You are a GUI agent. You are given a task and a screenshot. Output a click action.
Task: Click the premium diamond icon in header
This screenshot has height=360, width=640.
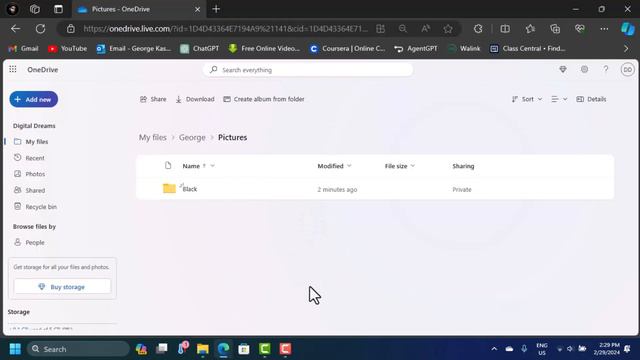[x=563, y=69]
